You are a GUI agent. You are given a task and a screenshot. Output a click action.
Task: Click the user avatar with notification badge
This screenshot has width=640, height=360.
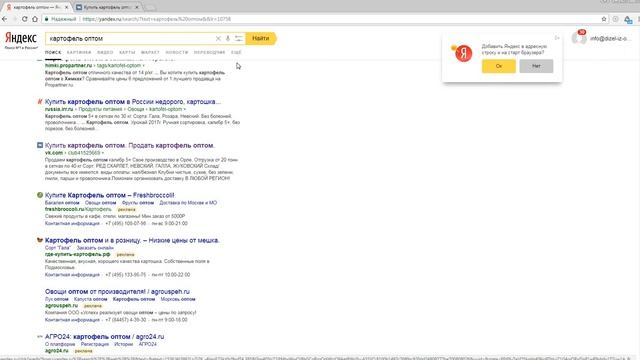579,38
